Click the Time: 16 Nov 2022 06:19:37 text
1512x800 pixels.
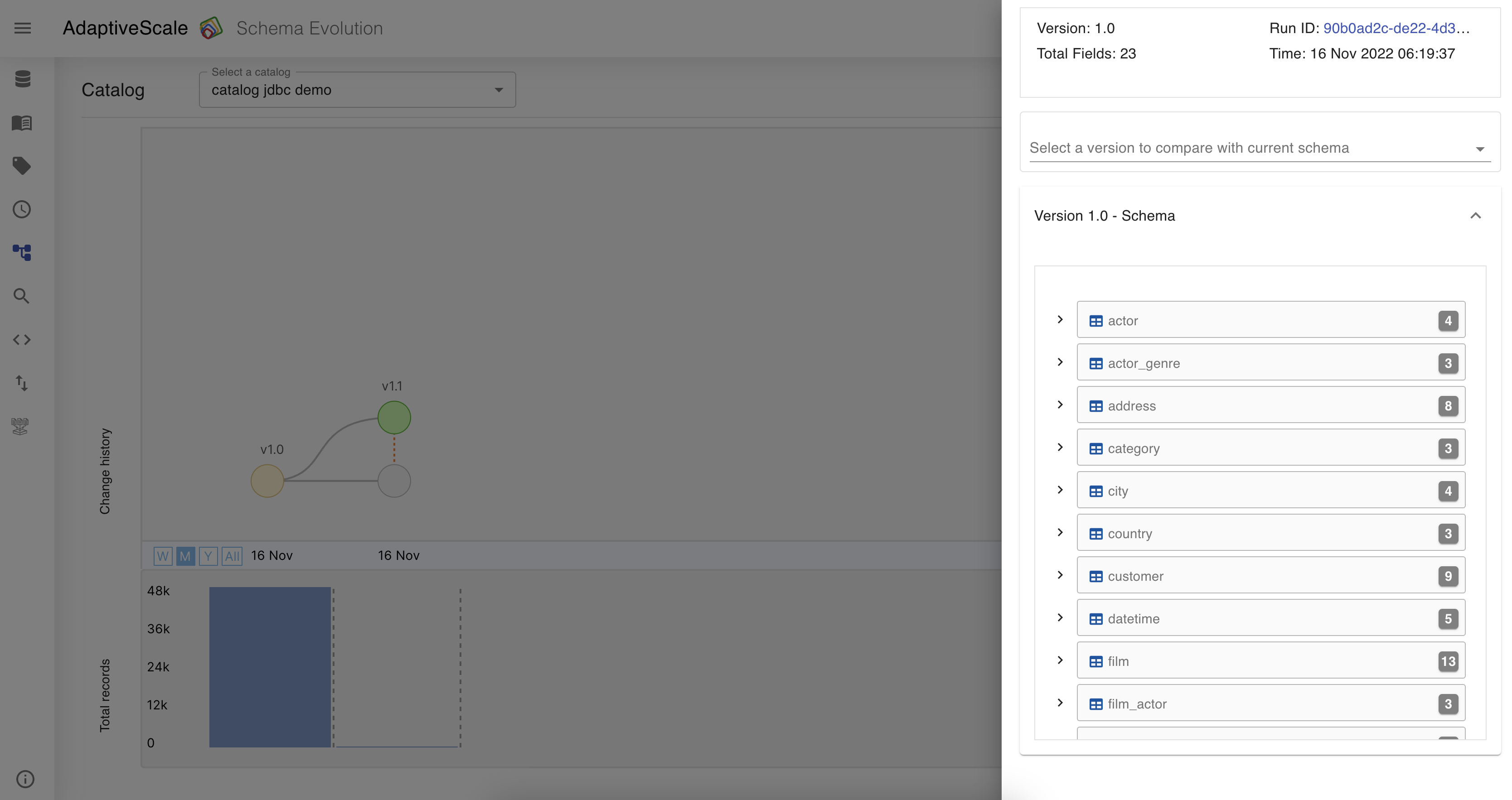1362,53
